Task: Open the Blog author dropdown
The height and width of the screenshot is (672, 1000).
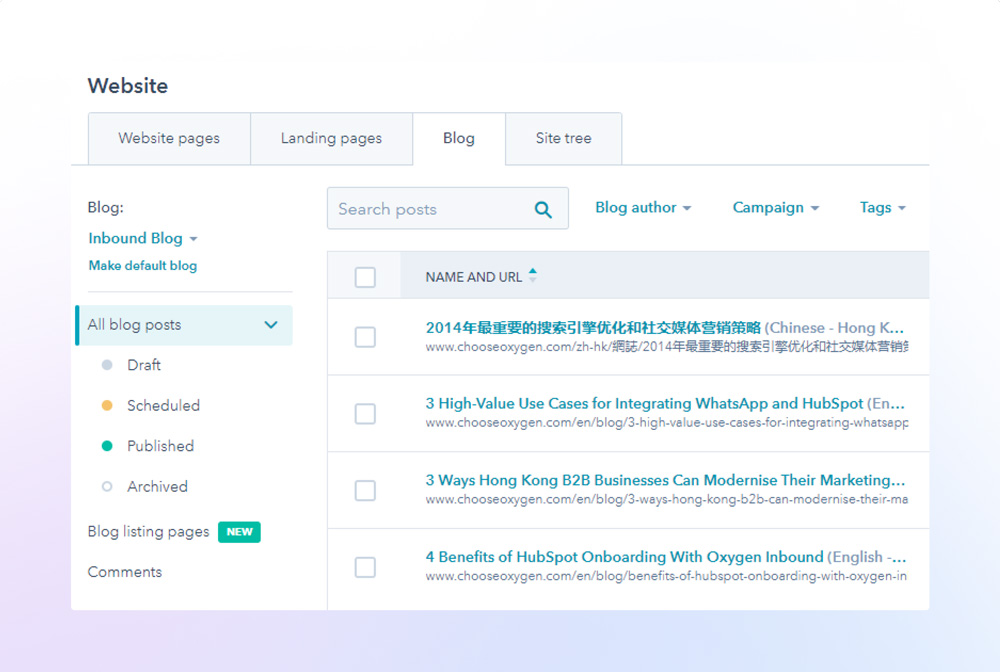Action: pos(643,207)
